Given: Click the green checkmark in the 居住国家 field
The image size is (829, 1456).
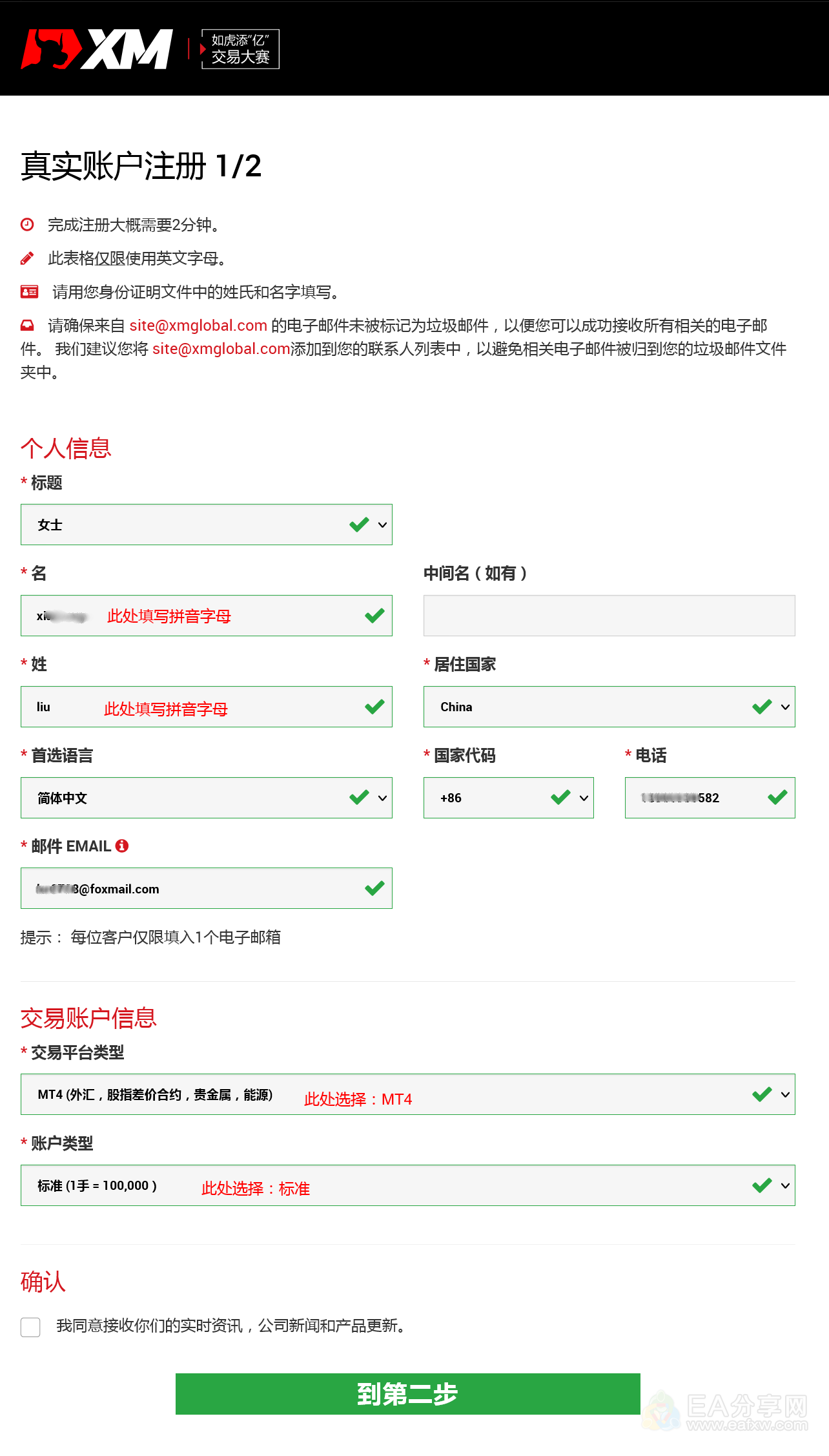Looking at the screenshot, I should click(762, 707).
